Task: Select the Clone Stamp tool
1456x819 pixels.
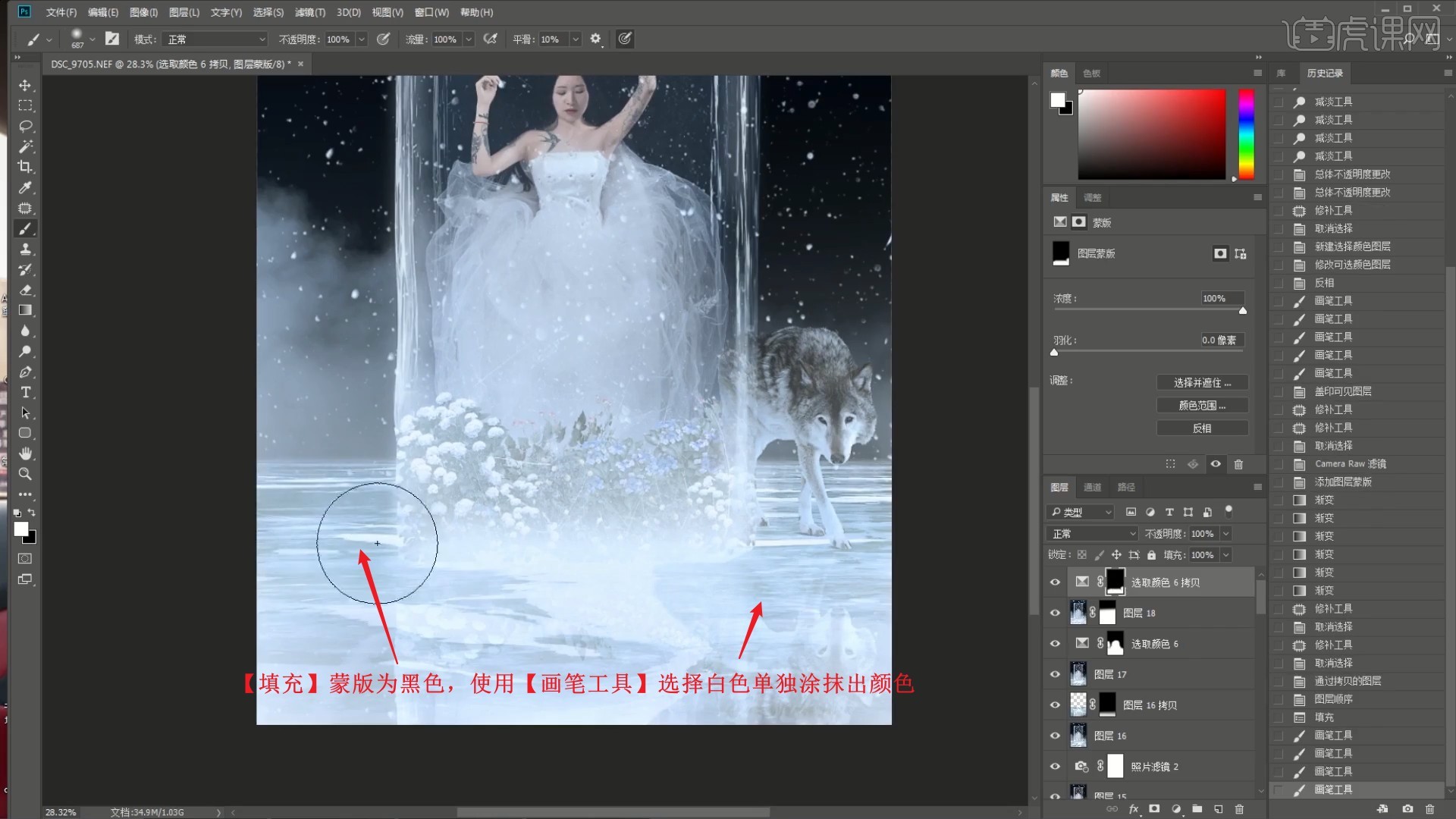Action: (x=25, y=249)
